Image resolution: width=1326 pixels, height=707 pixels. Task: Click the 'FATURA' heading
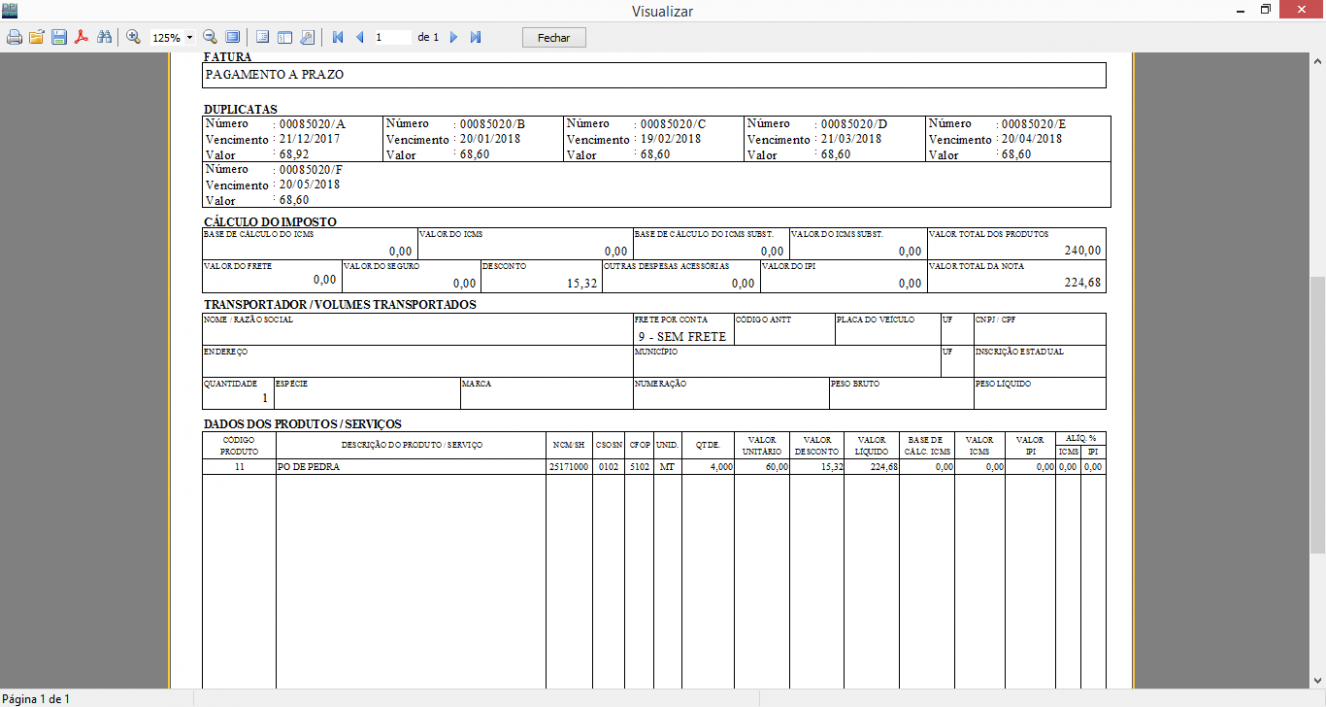tap(228, 58)
